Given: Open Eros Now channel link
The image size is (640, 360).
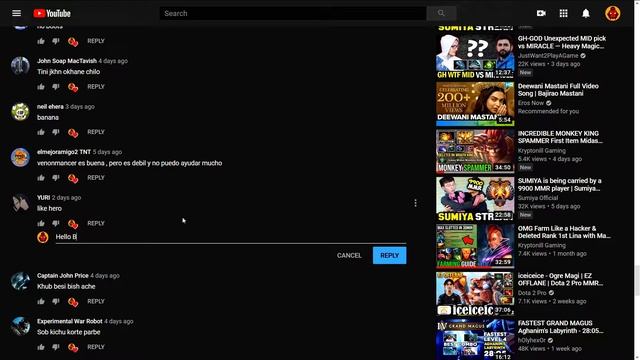Looking at the screenshot, I should point(531,103).
